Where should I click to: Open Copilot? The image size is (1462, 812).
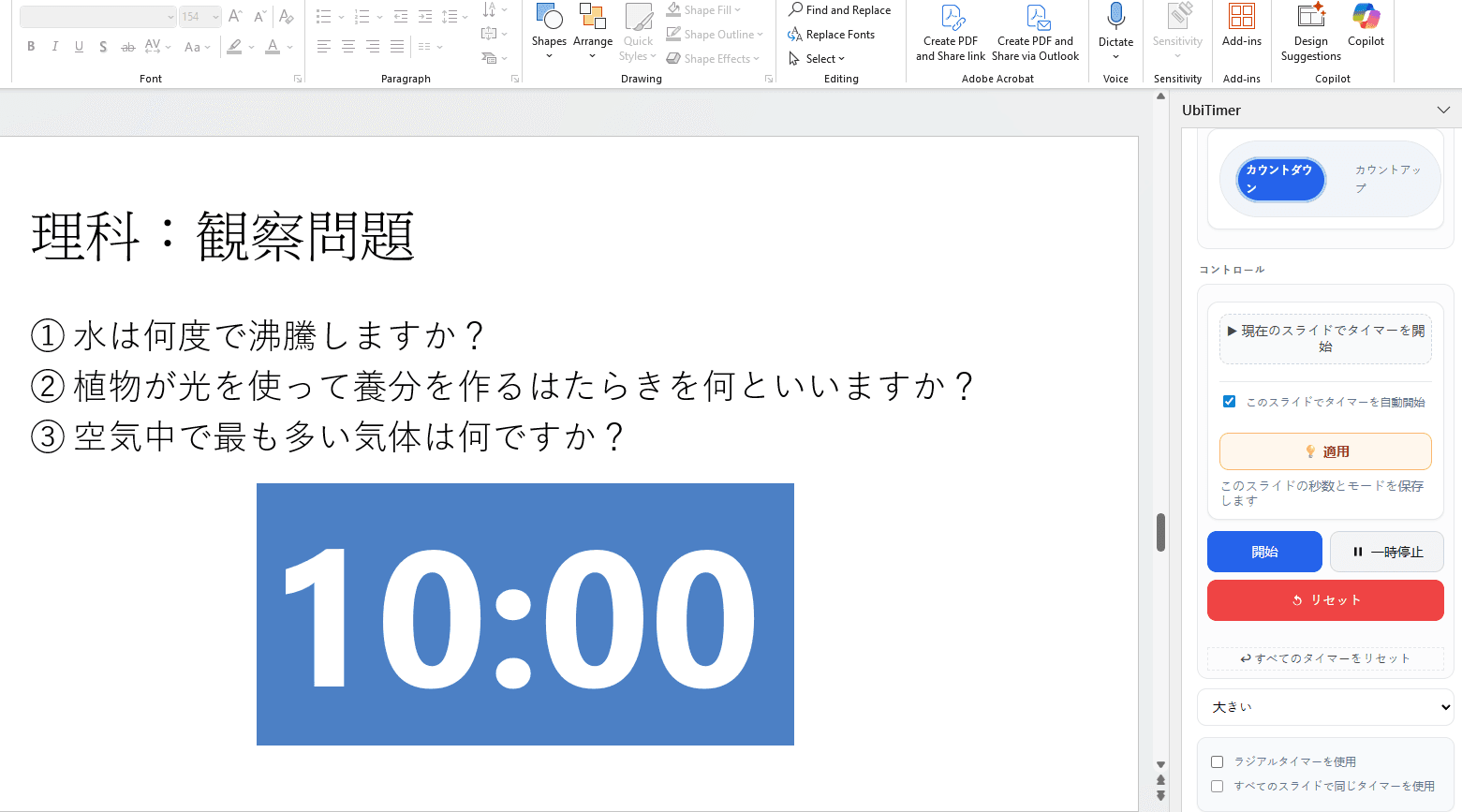click(1366, 28)
